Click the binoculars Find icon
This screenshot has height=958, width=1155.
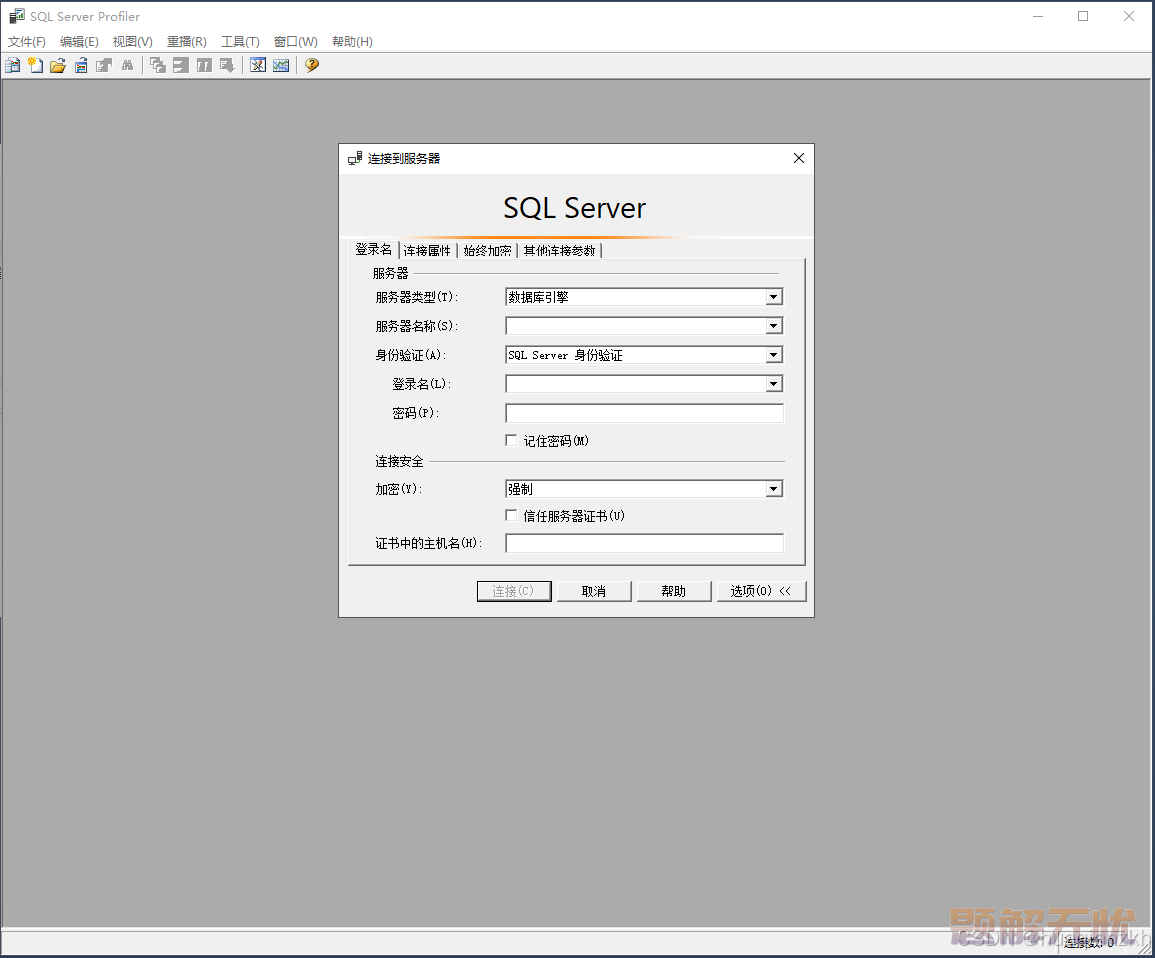127,66
